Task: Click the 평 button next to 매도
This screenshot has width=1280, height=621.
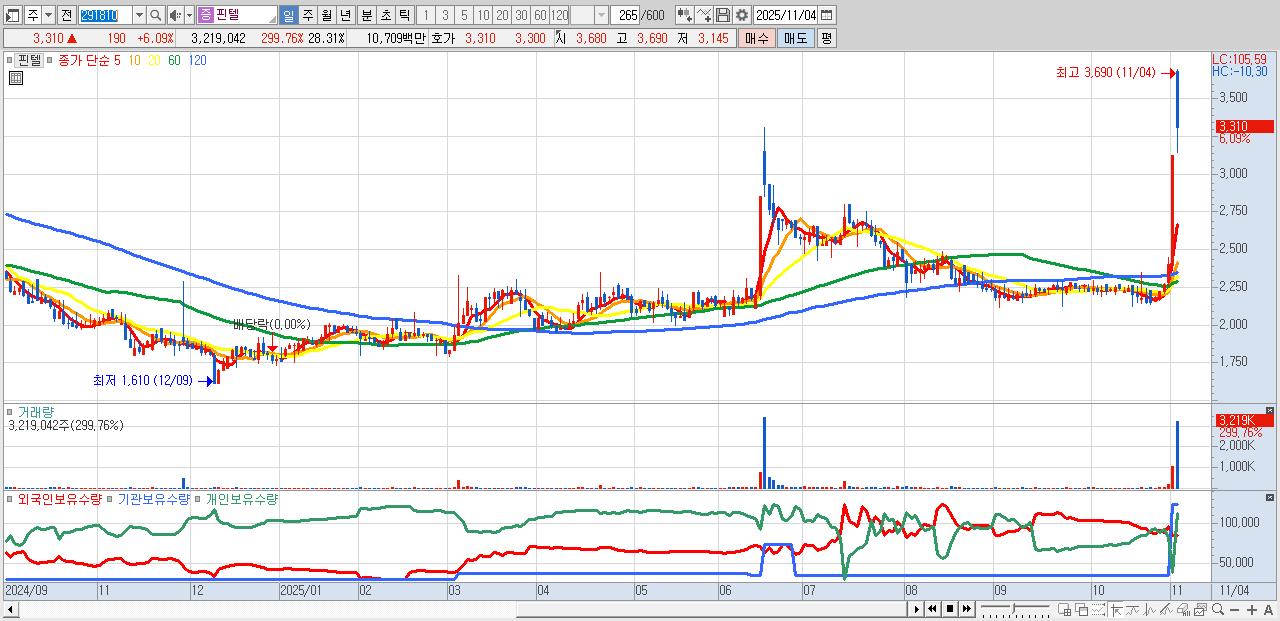Action: pyautogui.click(x=826, y=38)
